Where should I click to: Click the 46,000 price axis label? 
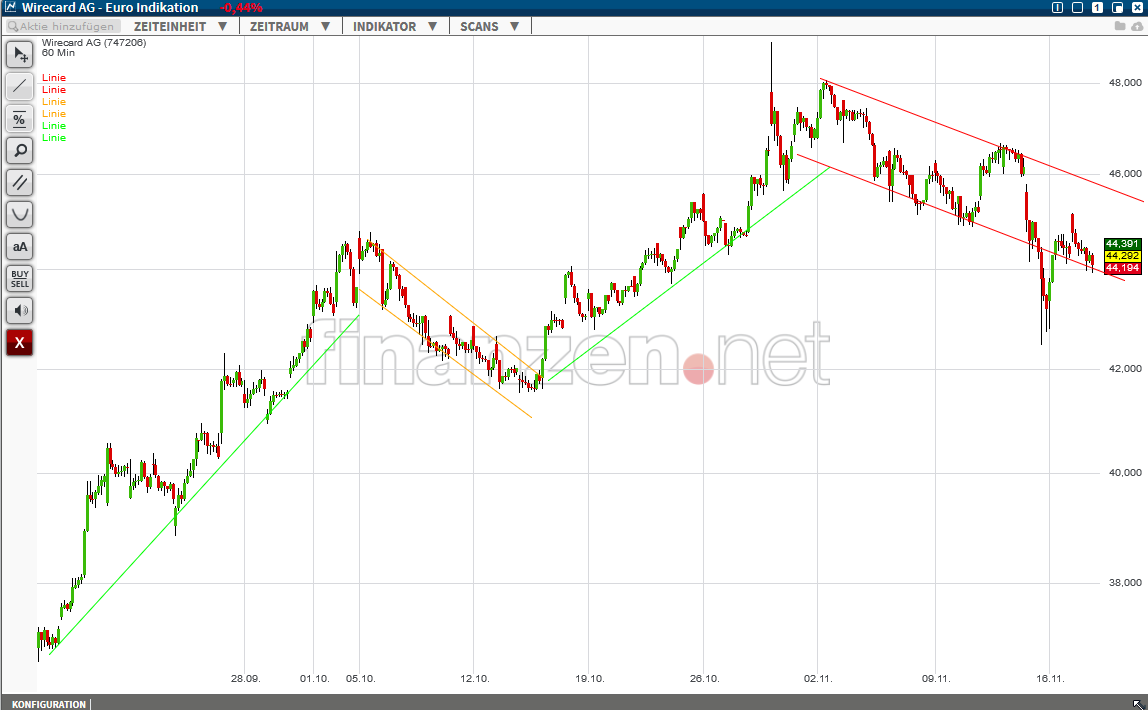pyautogui.click(x=1125, y=173)
